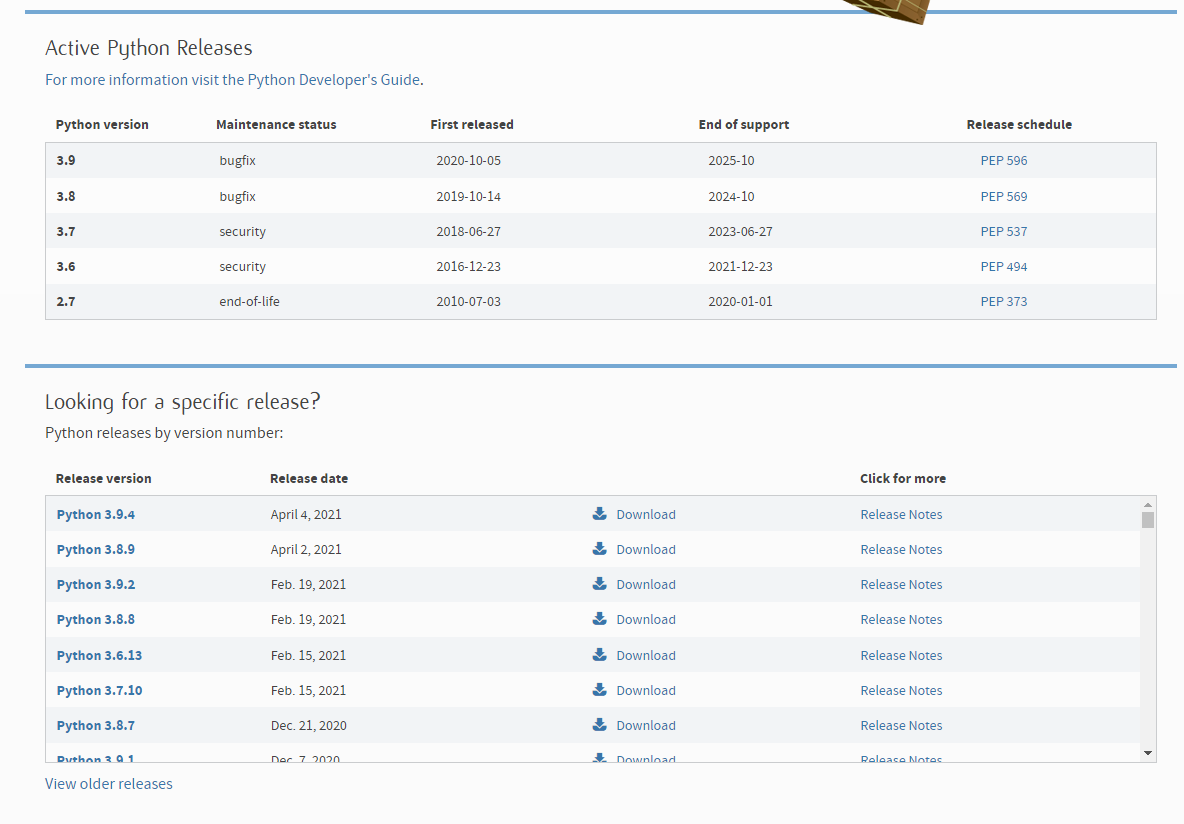Click the Release schedule column header
The height and width of the screenshot is (824, 1184).
tap(1019, 125)
